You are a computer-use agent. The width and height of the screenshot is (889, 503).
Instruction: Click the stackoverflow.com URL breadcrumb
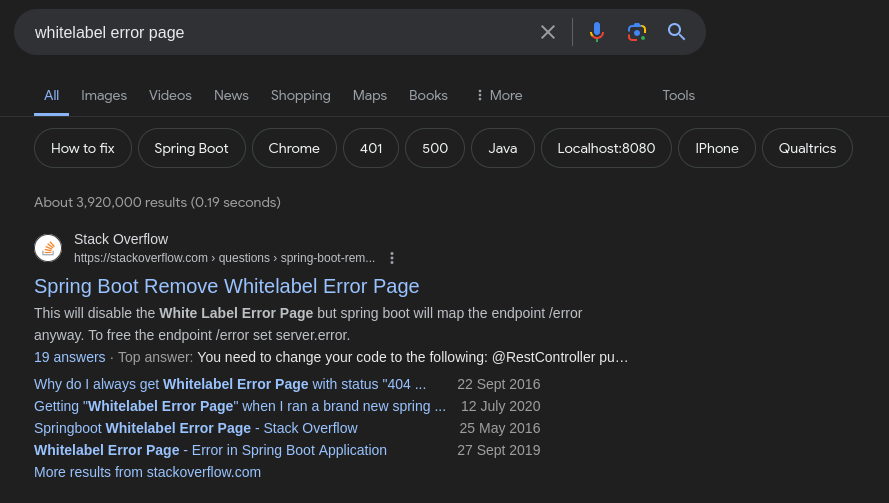(x=225, y=258)
